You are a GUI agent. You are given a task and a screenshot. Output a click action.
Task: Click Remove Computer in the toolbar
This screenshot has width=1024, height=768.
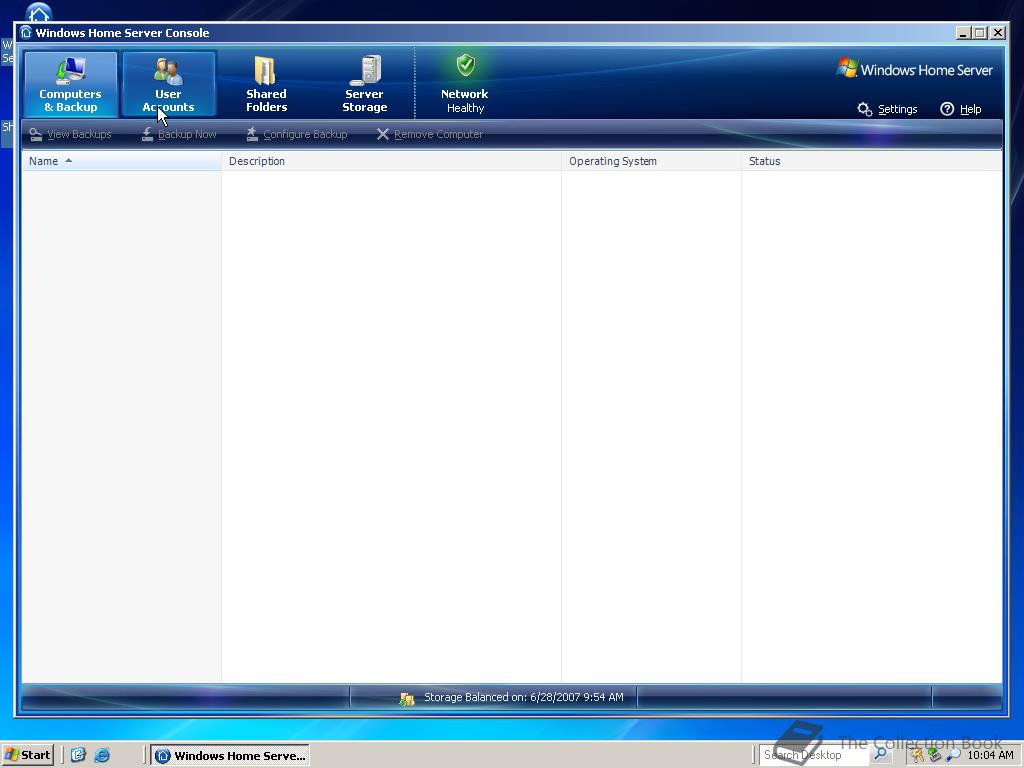pyautogui.click(x=430, y=134)
